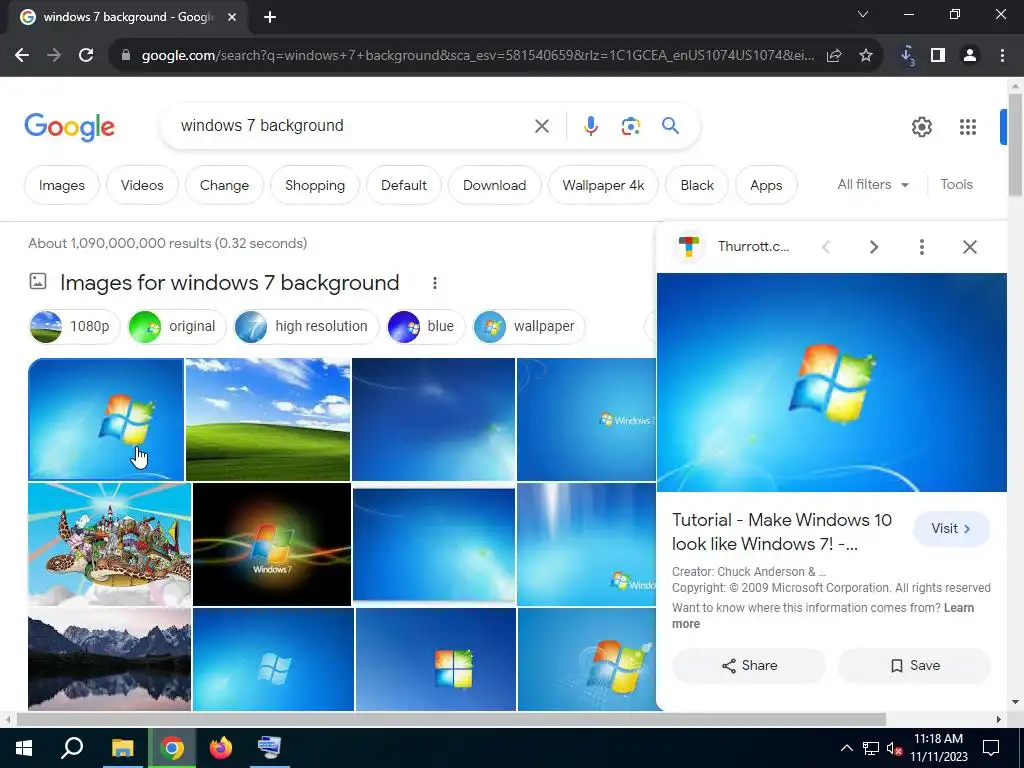Open the Windows Start menu
This screenshot has height=768, width=1024.
click(24, 748)
